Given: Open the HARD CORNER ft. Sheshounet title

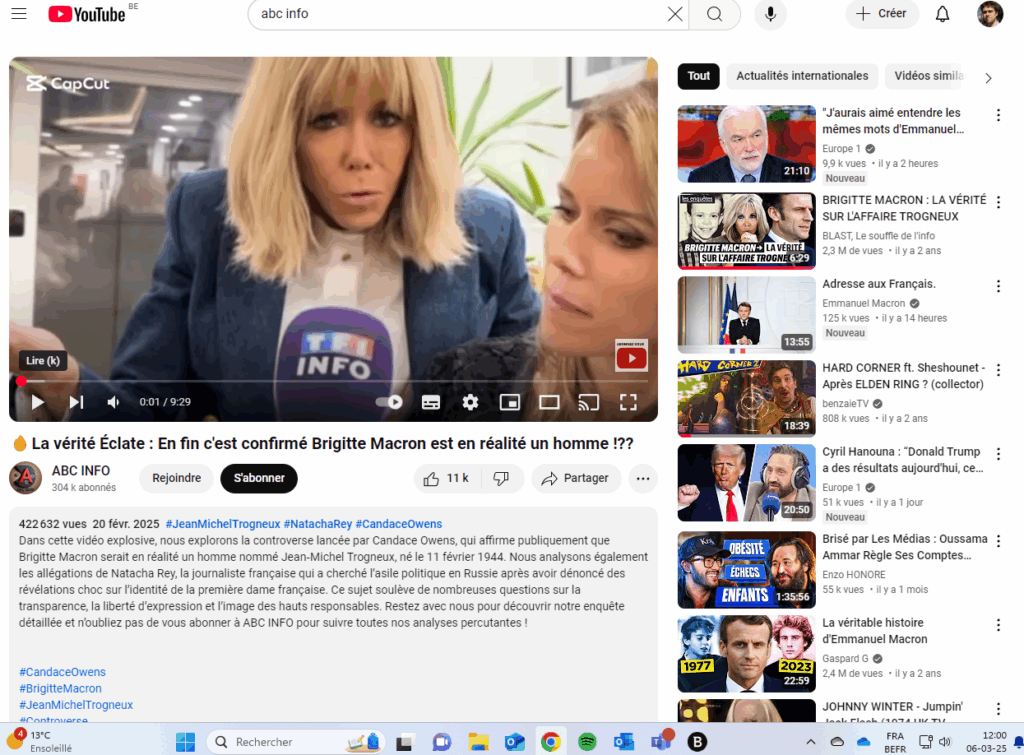Looking at the screenshot, I should pyautogui.click(x=904, y=376).
